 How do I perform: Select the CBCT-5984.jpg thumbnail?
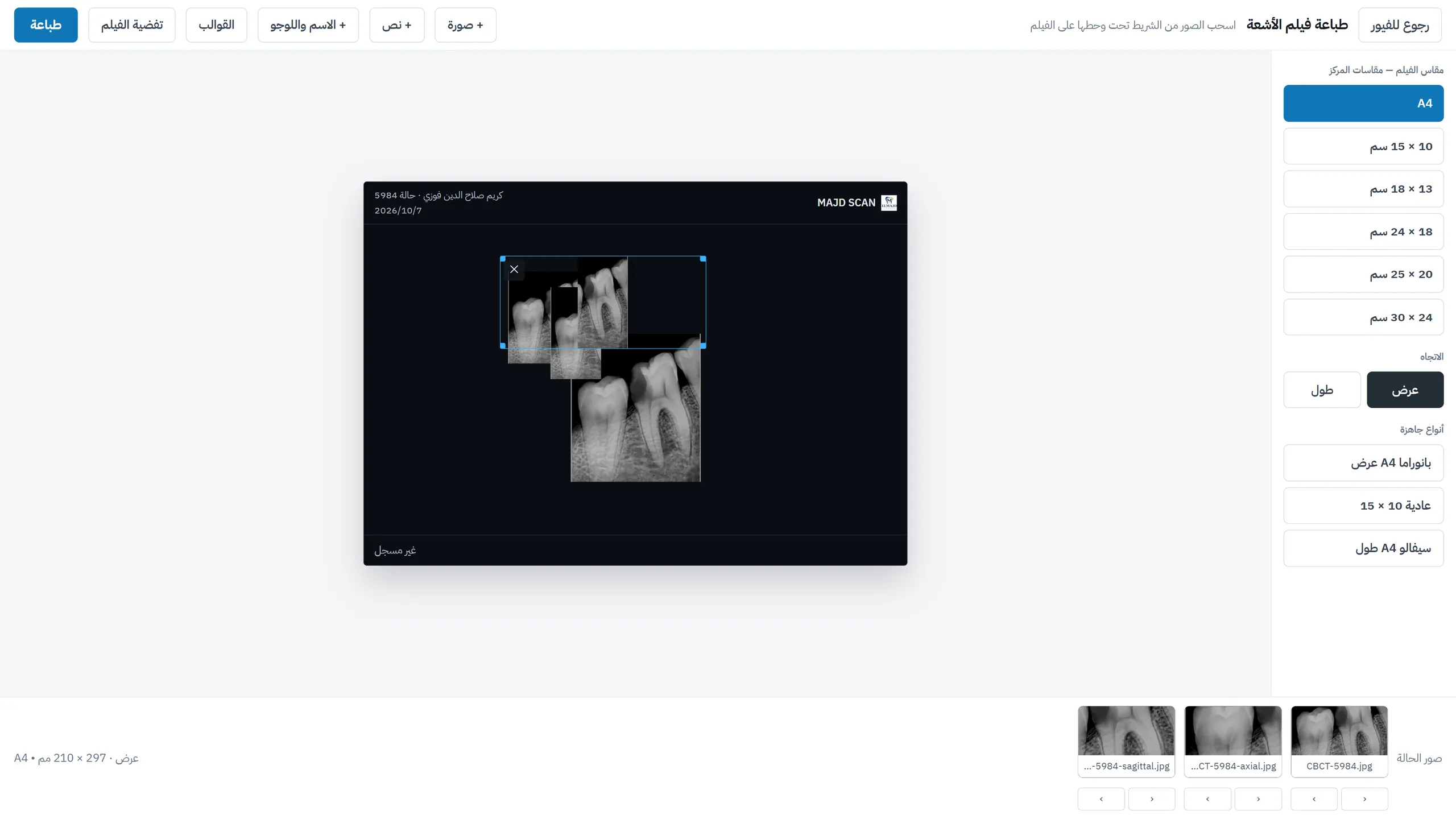tap(1339, 742)
